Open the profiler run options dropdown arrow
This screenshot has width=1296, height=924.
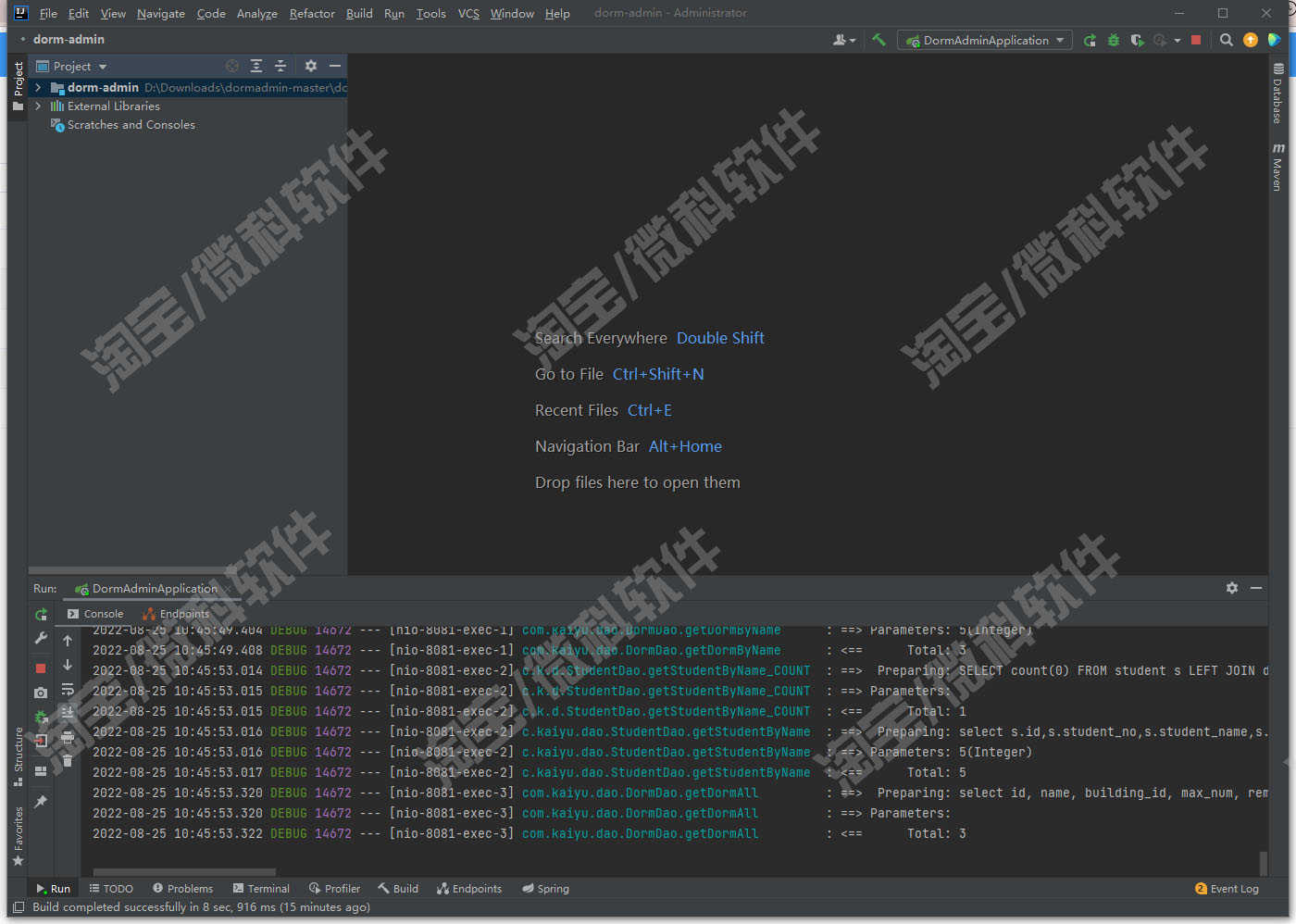(x=1178, y=41)
